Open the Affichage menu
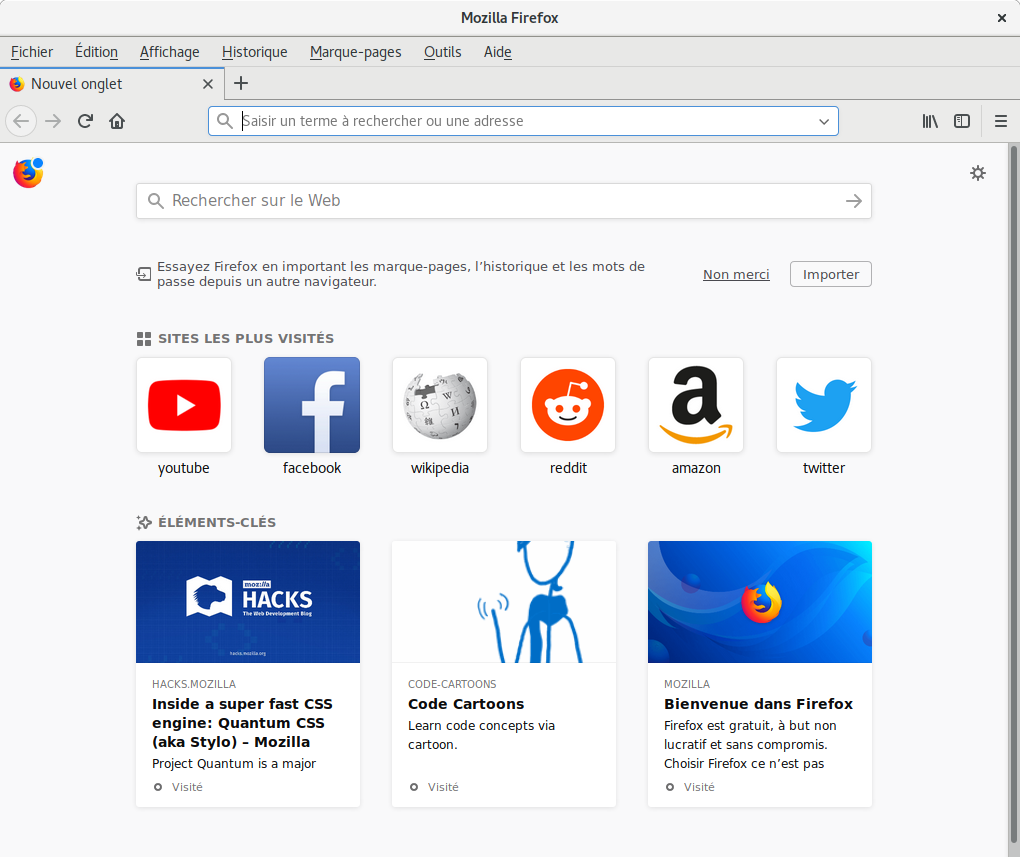 tap(170, 52)
